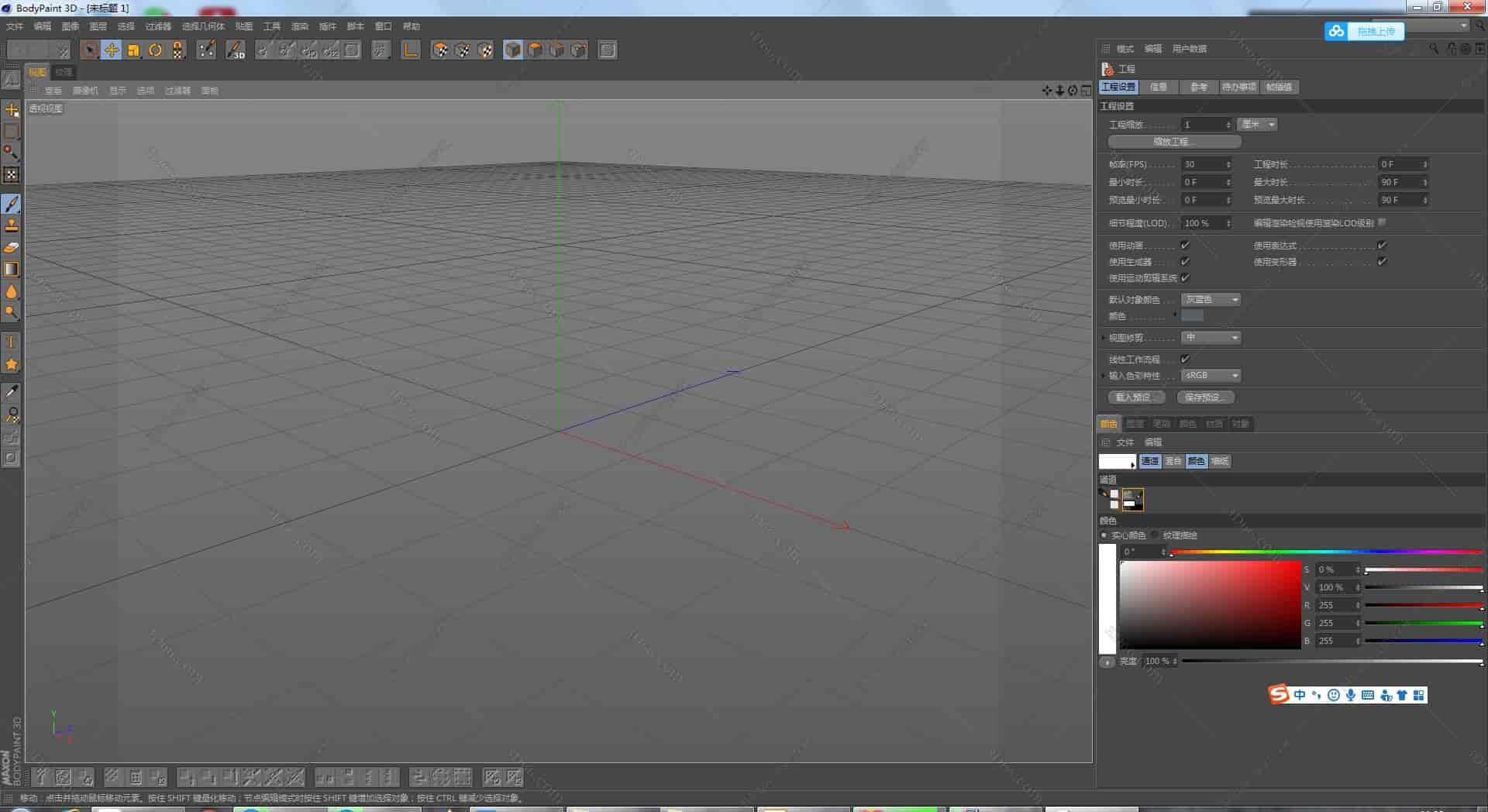Select the Move tool in the top toolbar
1488x812 pixels.
112,50
